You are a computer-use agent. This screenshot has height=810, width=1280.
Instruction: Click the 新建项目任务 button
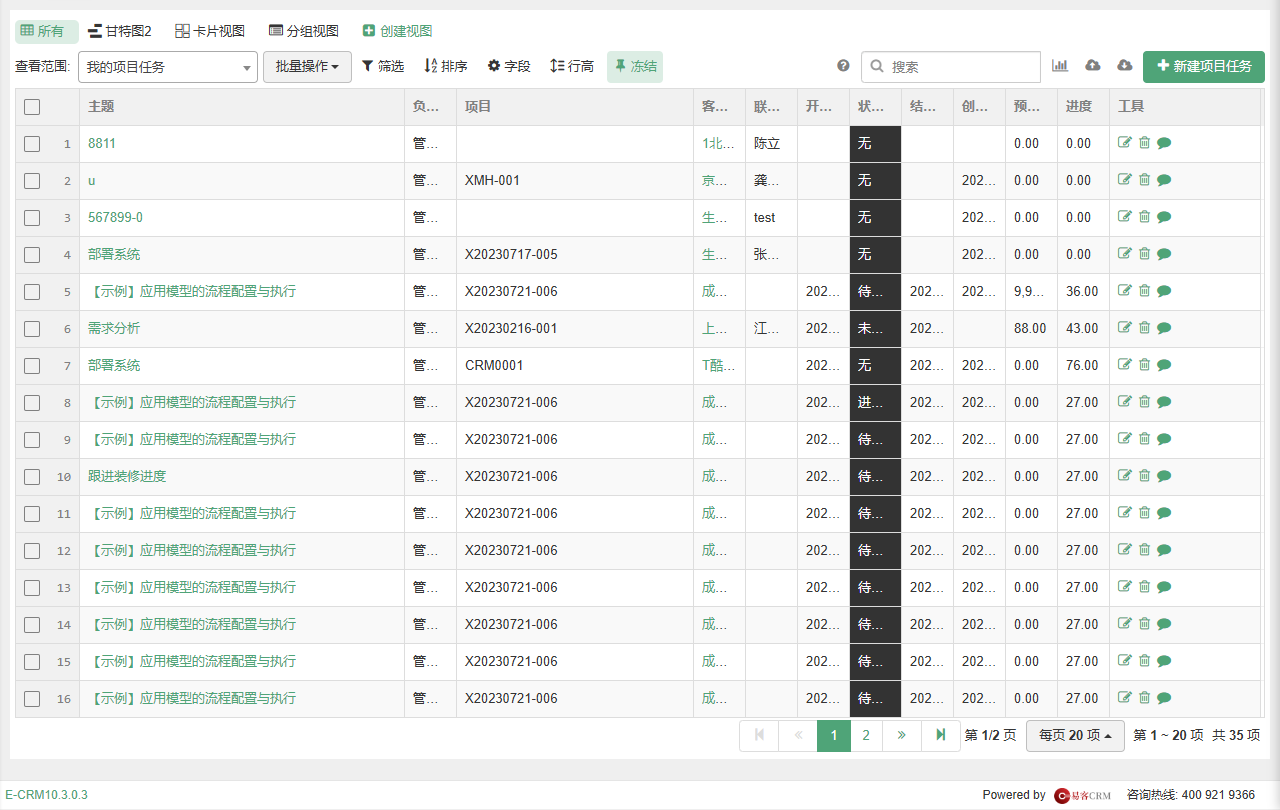coord(1204,66)
